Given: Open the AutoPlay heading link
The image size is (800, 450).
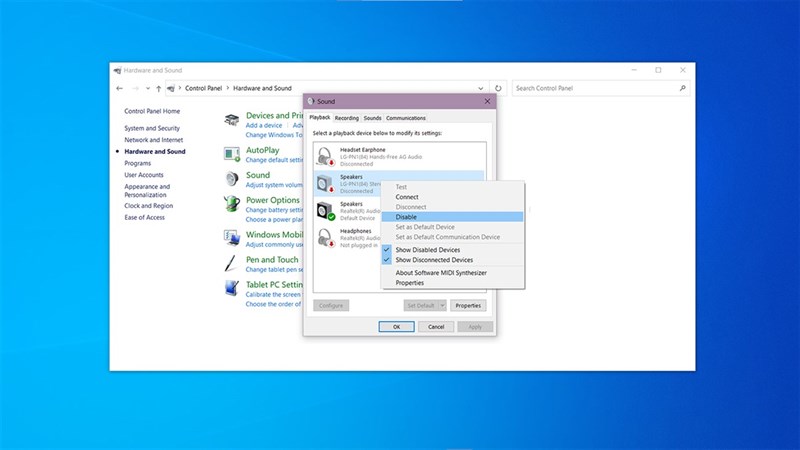Looking at the screenshot, I should point(263,150).
